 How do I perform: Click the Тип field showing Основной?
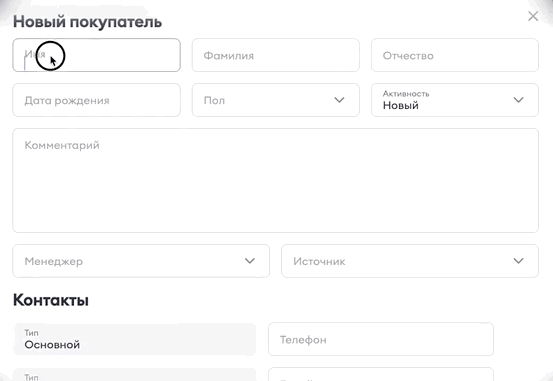click(134, 339)
